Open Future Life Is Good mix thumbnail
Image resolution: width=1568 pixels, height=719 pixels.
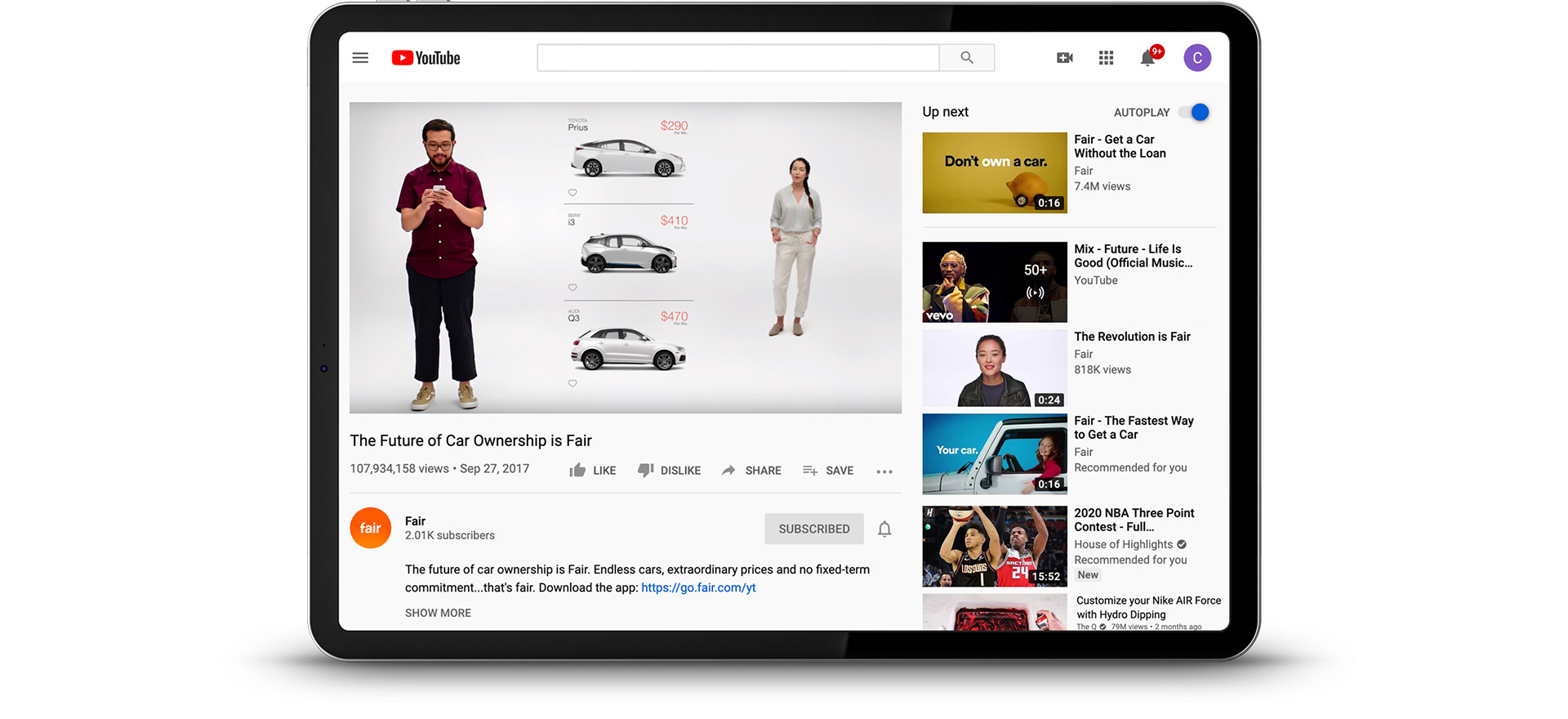995,282
